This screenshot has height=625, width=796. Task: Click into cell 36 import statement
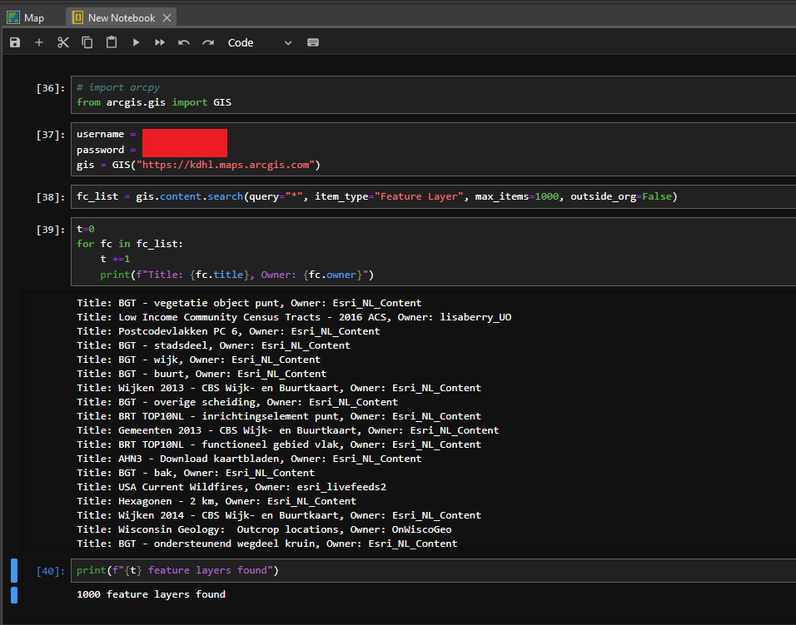tap(154, 102)
